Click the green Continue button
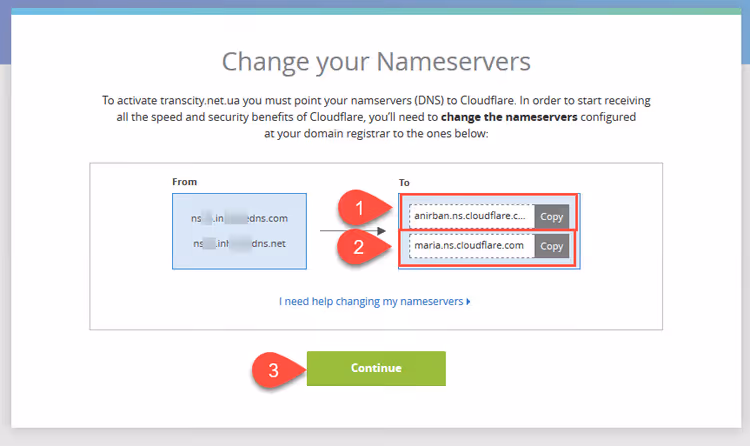 pos(376,368)
